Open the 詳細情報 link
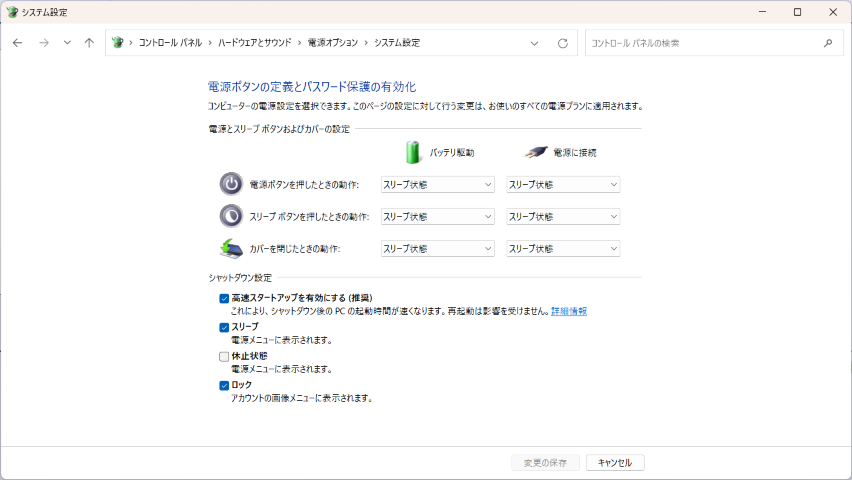This screenshot has height=480, width=852. point(568,311)
